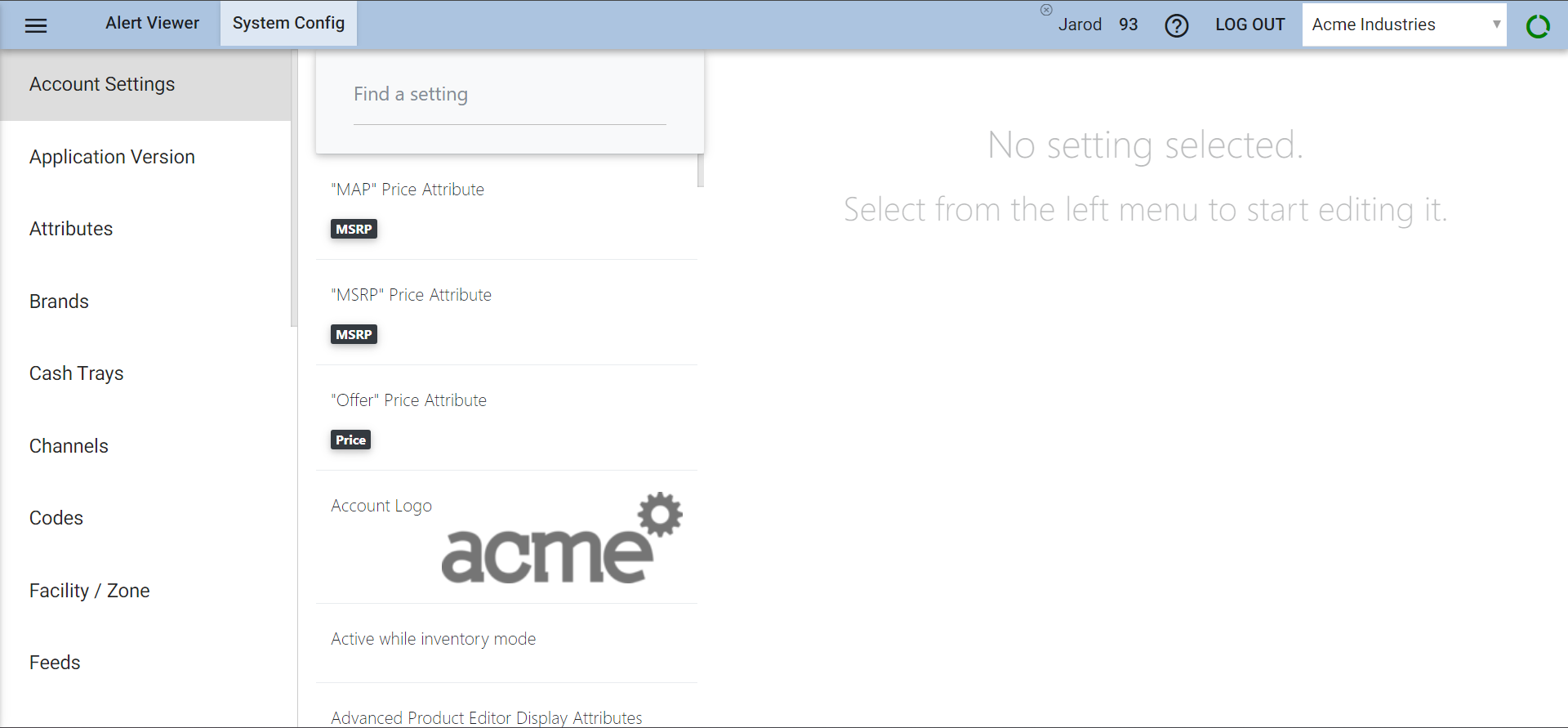
Task: Click the settings list scrollbar
Action: coord(701,170)
